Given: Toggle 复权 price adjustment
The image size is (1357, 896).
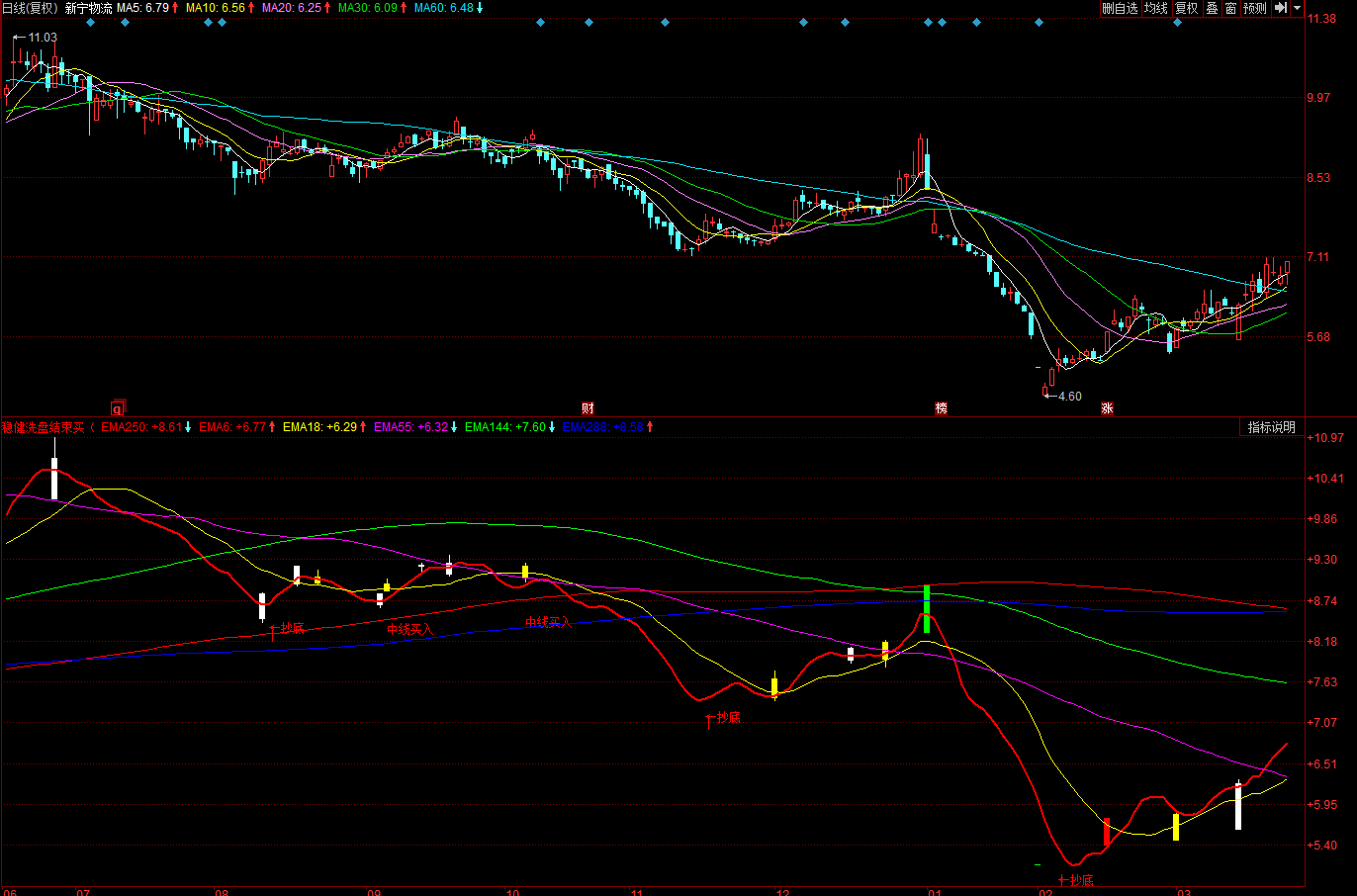Looking at the screenshot, I should click(x=1186, y=8).
